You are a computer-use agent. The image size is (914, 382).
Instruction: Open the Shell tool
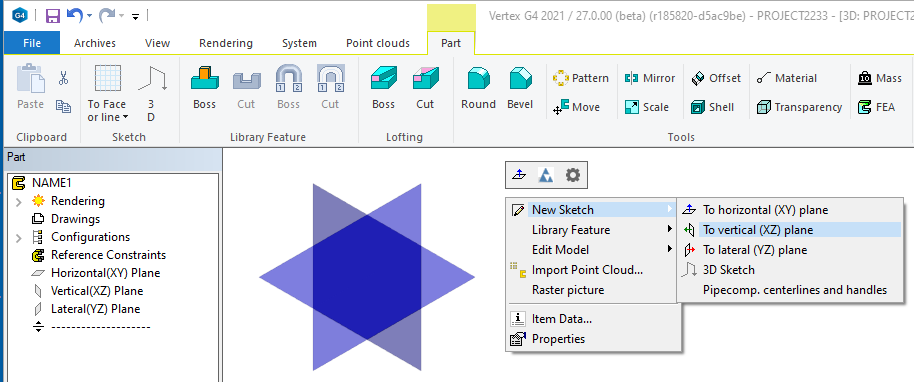[x=712, y=107]
